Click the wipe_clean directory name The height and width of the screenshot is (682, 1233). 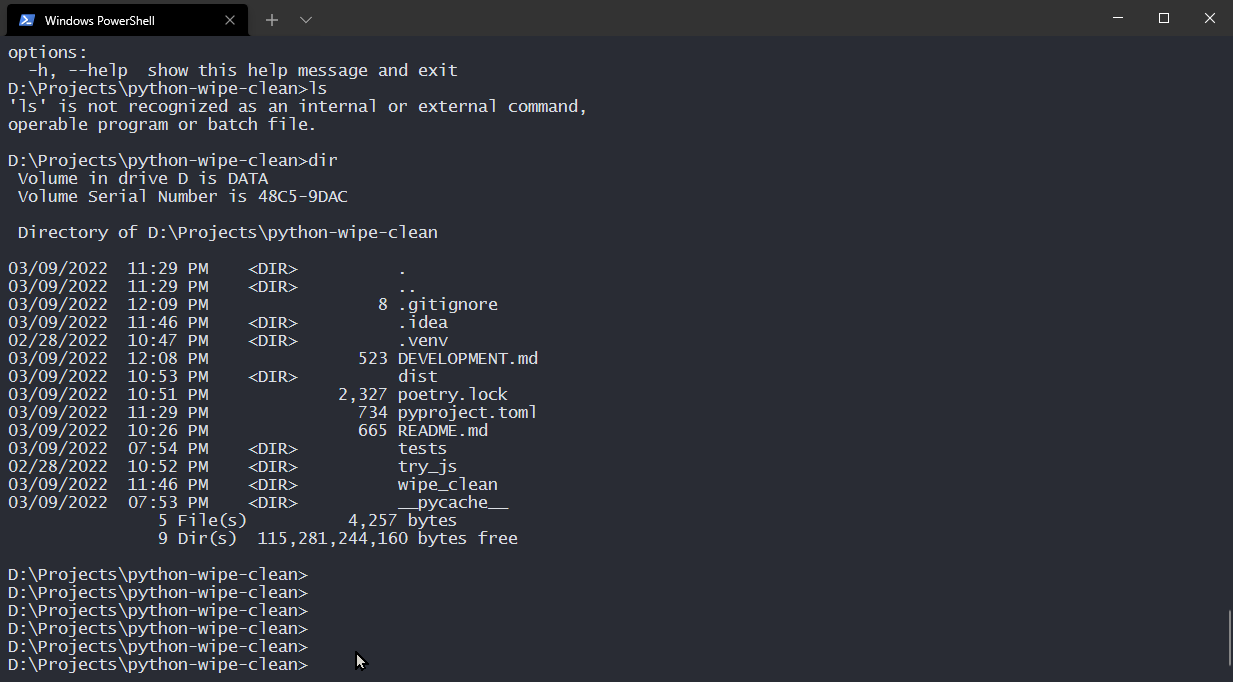pyautogui.click(x=447, y=485)
